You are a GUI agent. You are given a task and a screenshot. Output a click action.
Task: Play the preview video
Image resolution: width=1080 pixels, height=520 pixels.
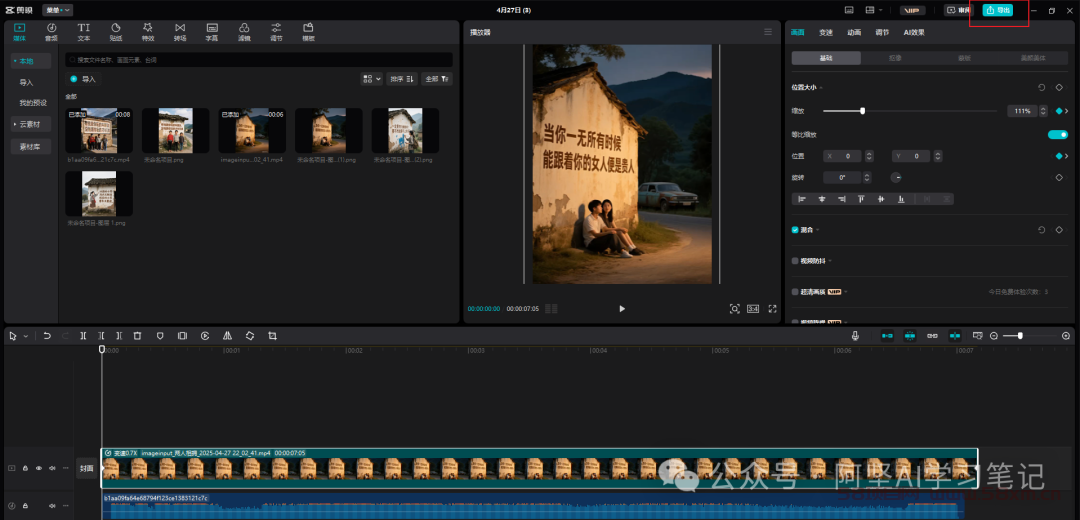[x=622, y=309]
